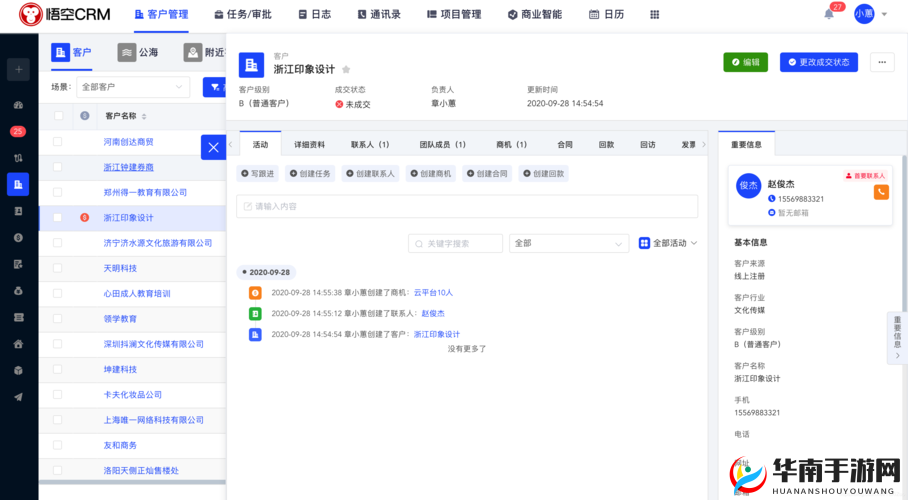
Task: Click the 俊杰 contact avatar
Action: [x=748, y=185]
